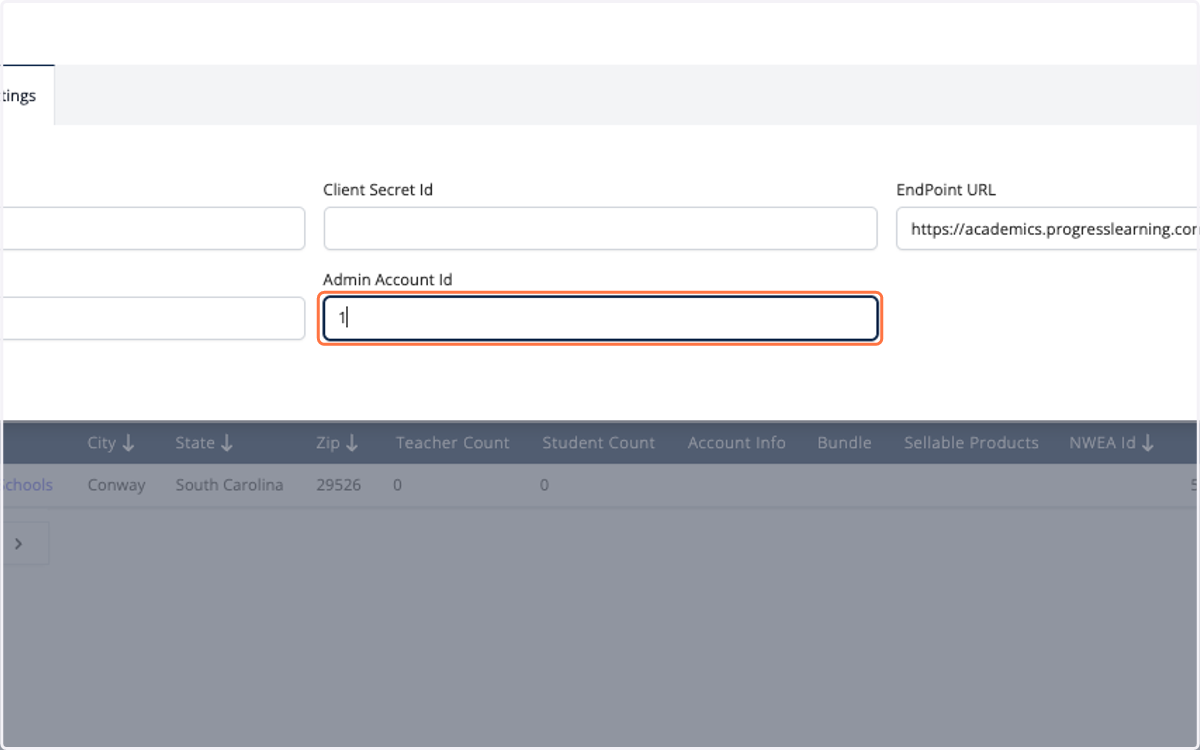Select the 29526 zip cell
Viewport: 1200px width, 750px height.
(x=338, y=485)
